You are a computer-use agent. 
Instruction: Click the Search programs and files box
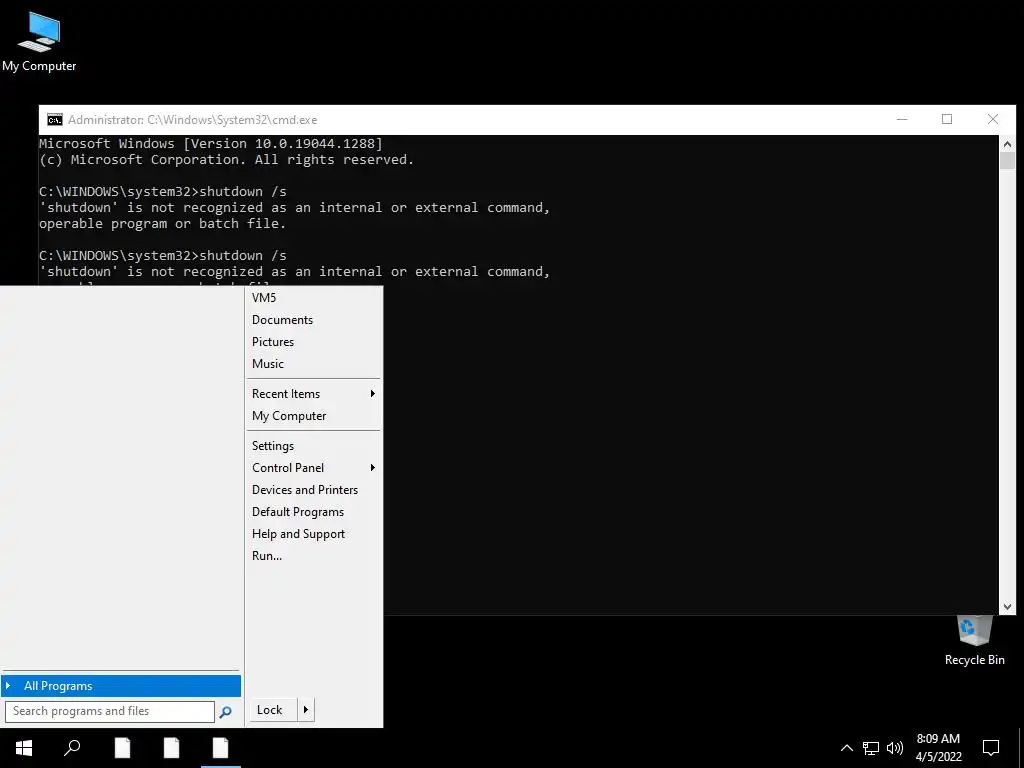coord(110,711)
